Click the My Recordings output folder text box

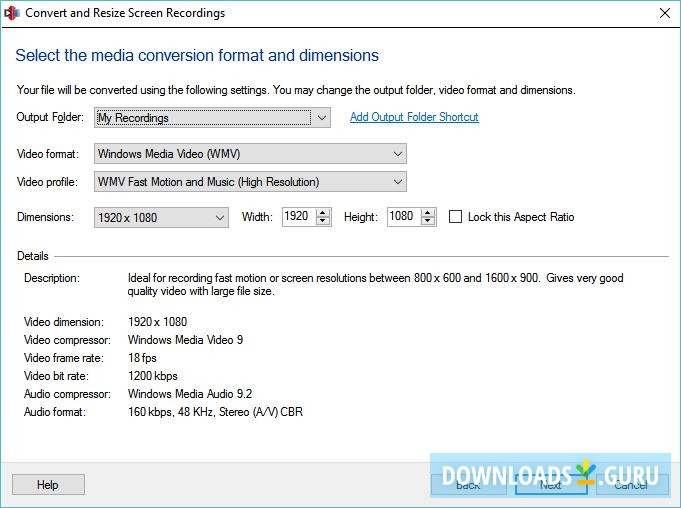pos(202,118)
